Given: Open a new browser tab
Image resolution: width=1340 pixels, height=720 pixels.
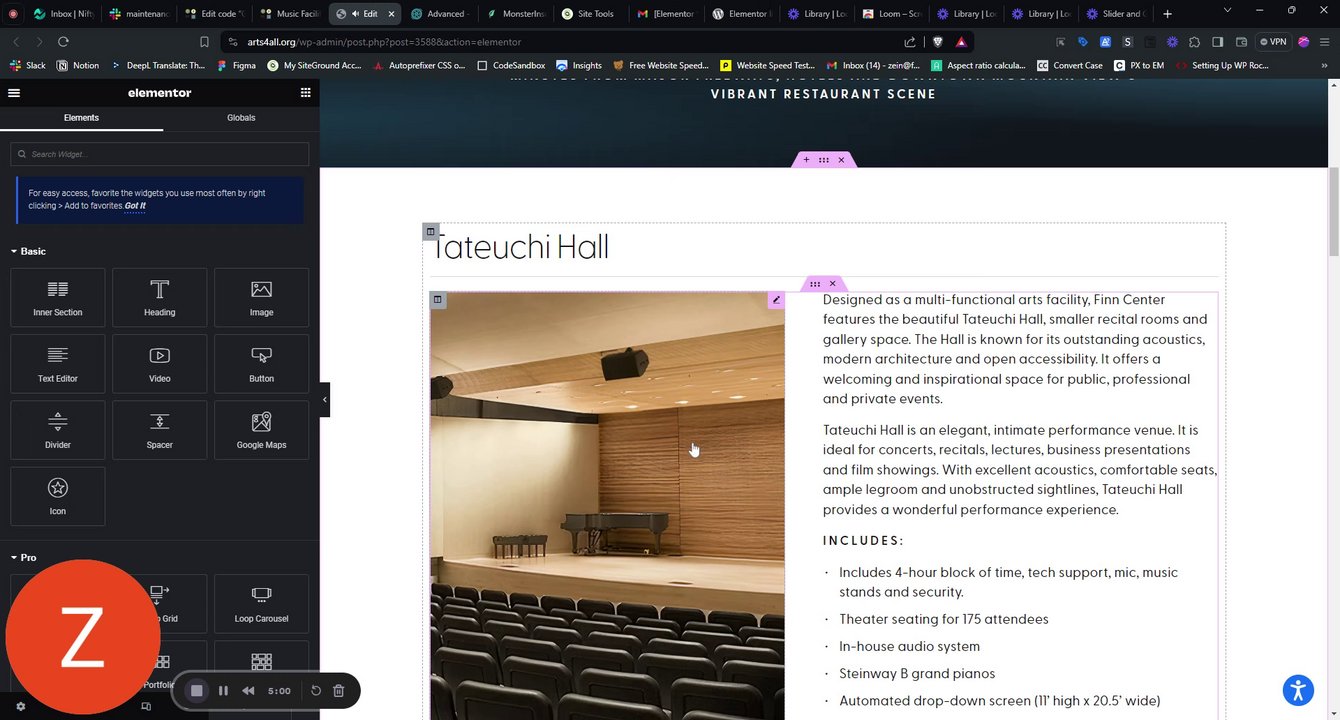Looking at the screenshot, I should pyautogui.click(x=1167, y=14).
